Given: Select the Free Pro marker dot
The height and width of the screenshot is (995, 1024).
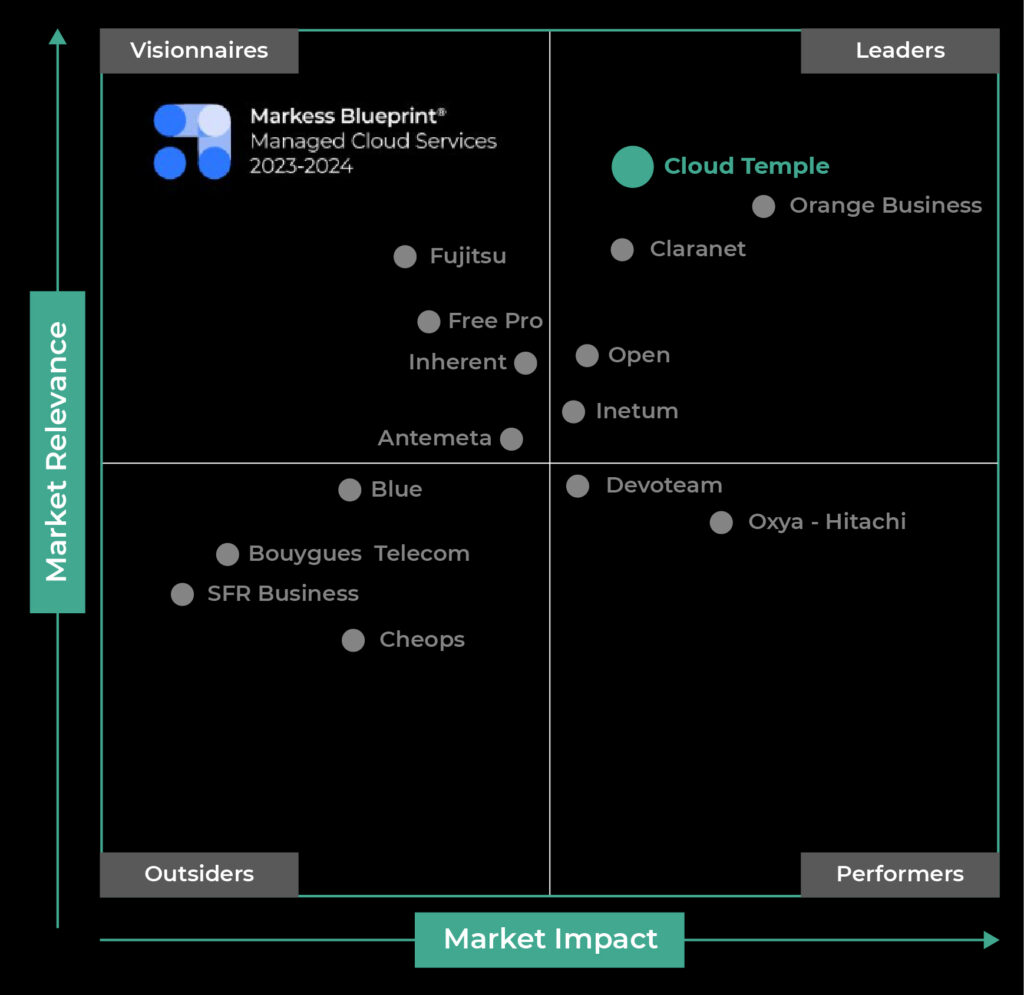Looking at the screenshot, I should tap(428, 321).
